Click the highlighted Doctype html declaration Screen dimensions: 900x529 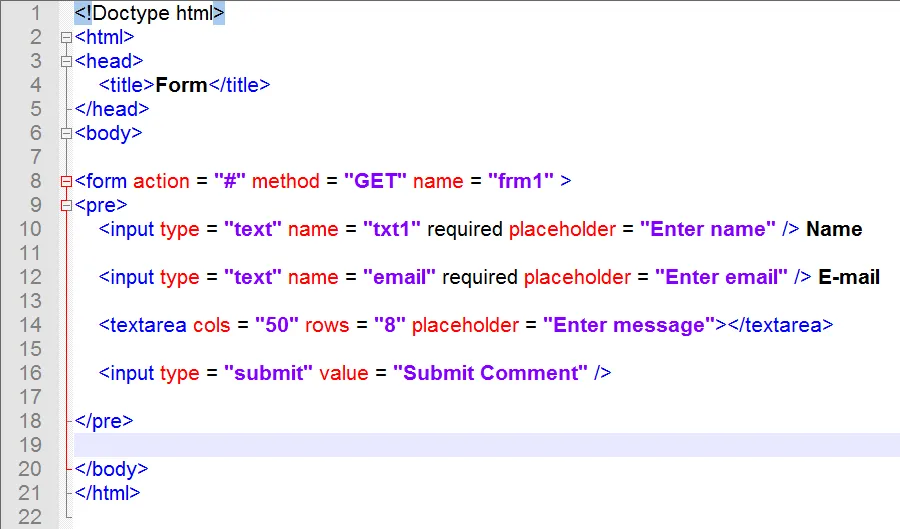coord(149,13)
